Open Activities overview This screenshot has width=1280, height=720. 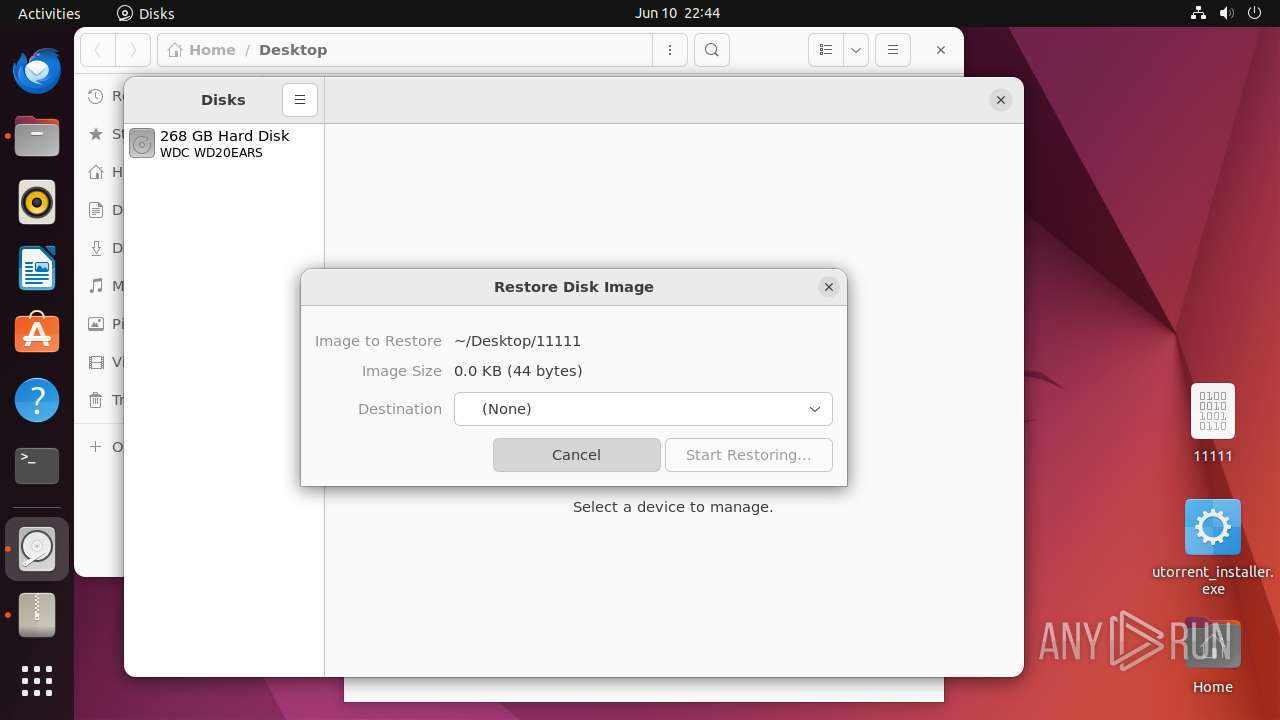(x=49, y=13)
